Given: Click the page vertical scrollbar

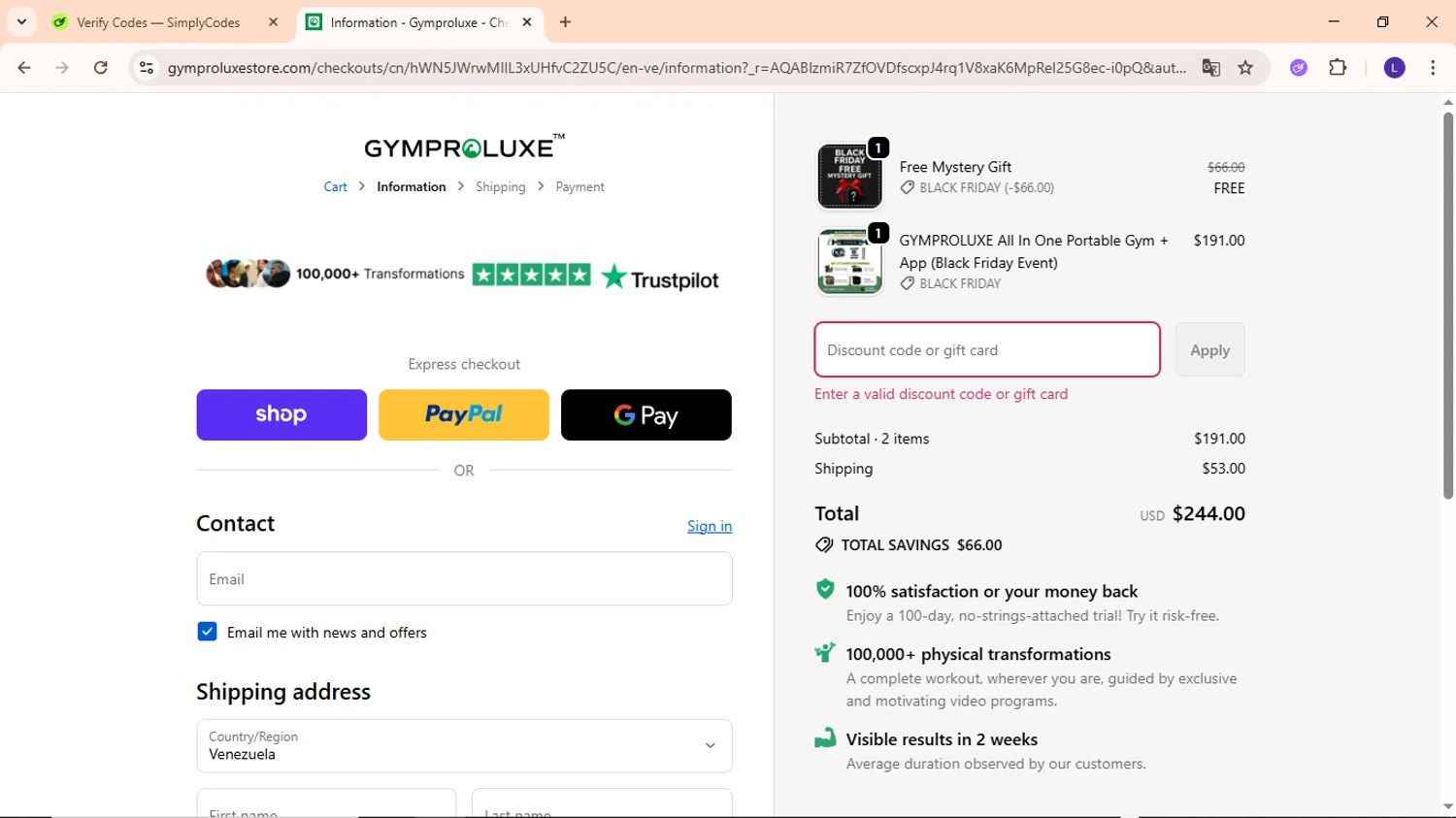Looking at the screenshot, I should [x=1447, y=306].
